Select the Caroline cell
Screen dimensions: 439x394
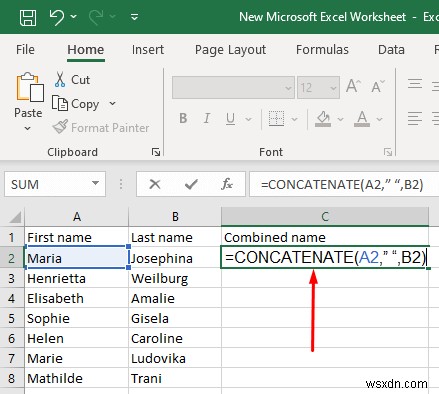[175, 339]
